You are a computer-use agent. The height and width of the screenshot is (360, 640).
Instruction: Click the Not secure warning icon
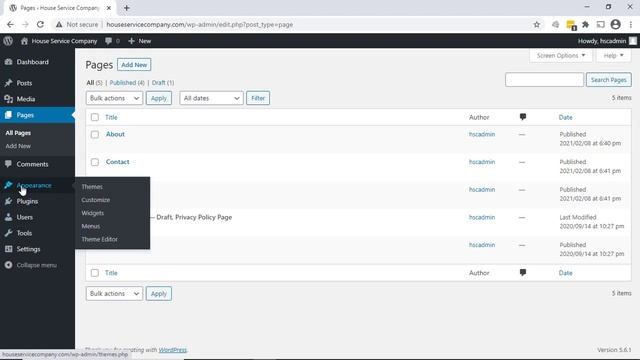(x=59, y=24)
